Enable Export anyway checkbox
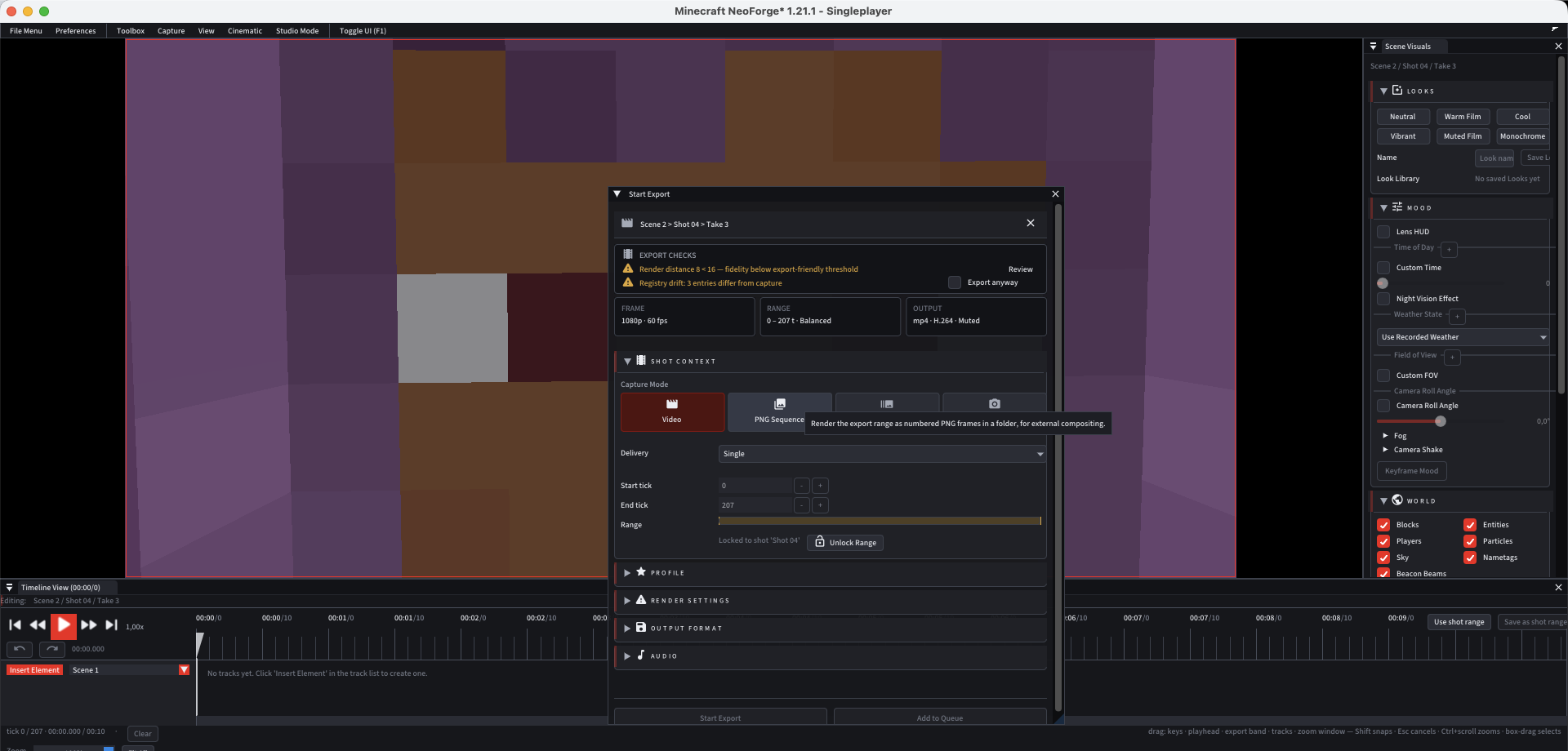Image resolution: width=1568 pixels, height=751 pixels. coord(955,282)
